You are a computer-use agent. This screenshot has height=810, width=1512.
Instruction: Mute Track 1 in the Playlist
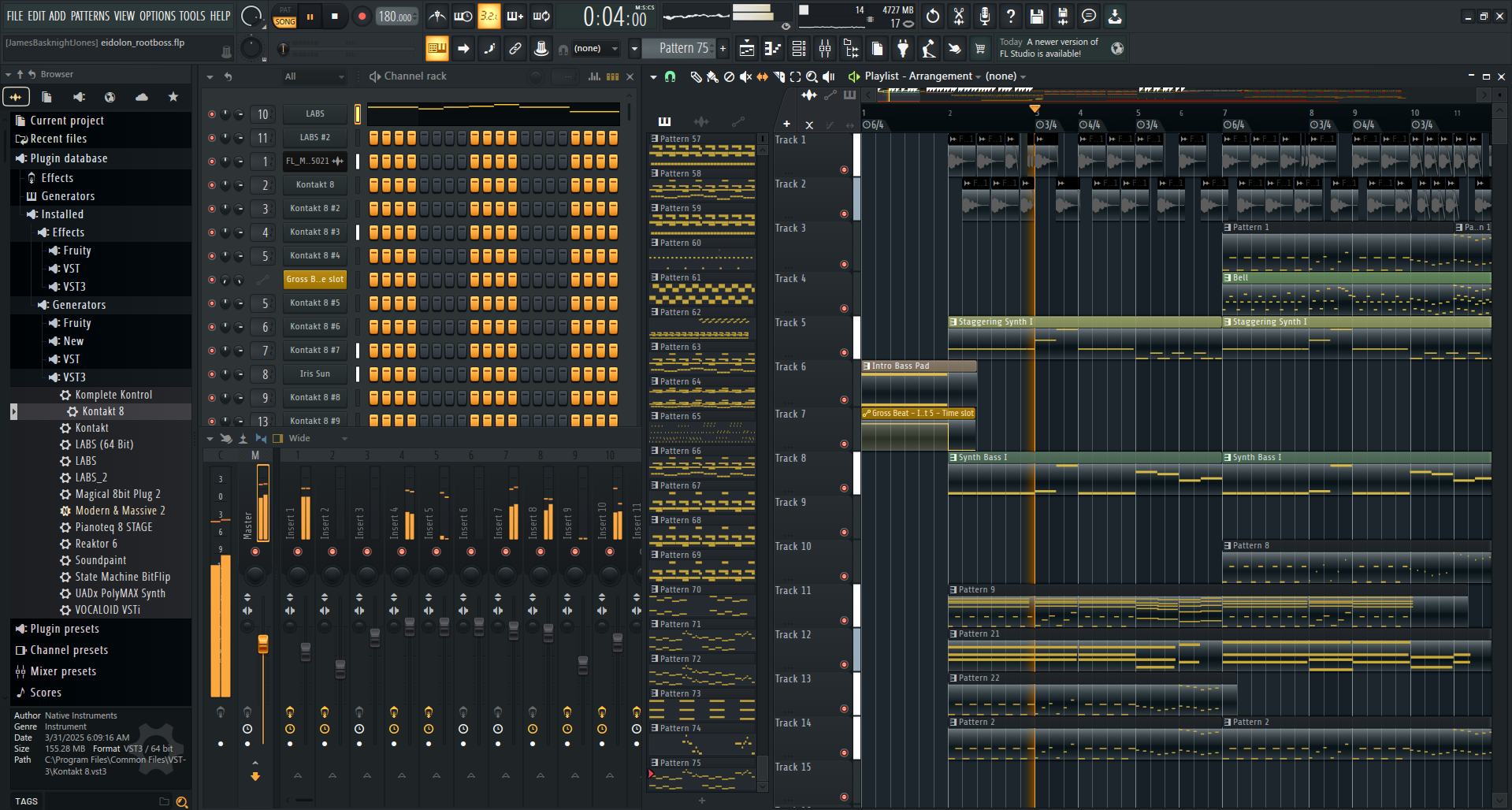coord(844,170)
